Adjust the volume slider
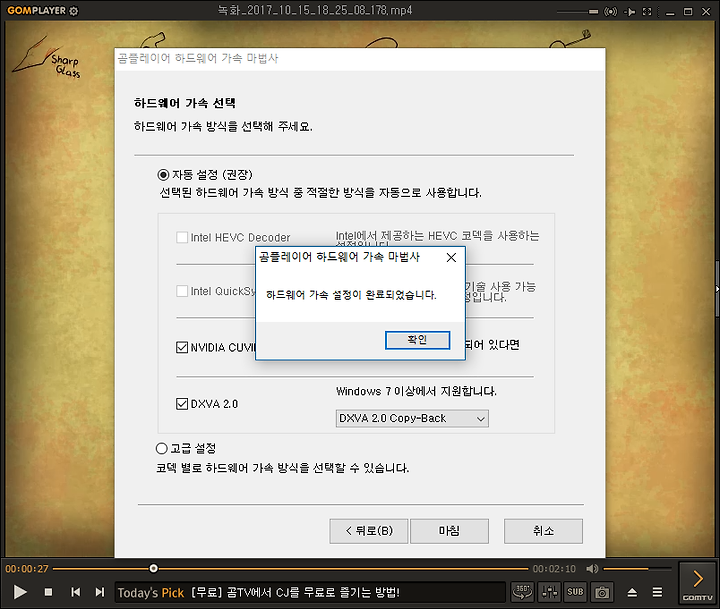Viewport: 720px width, 609px height. (637, 569)
